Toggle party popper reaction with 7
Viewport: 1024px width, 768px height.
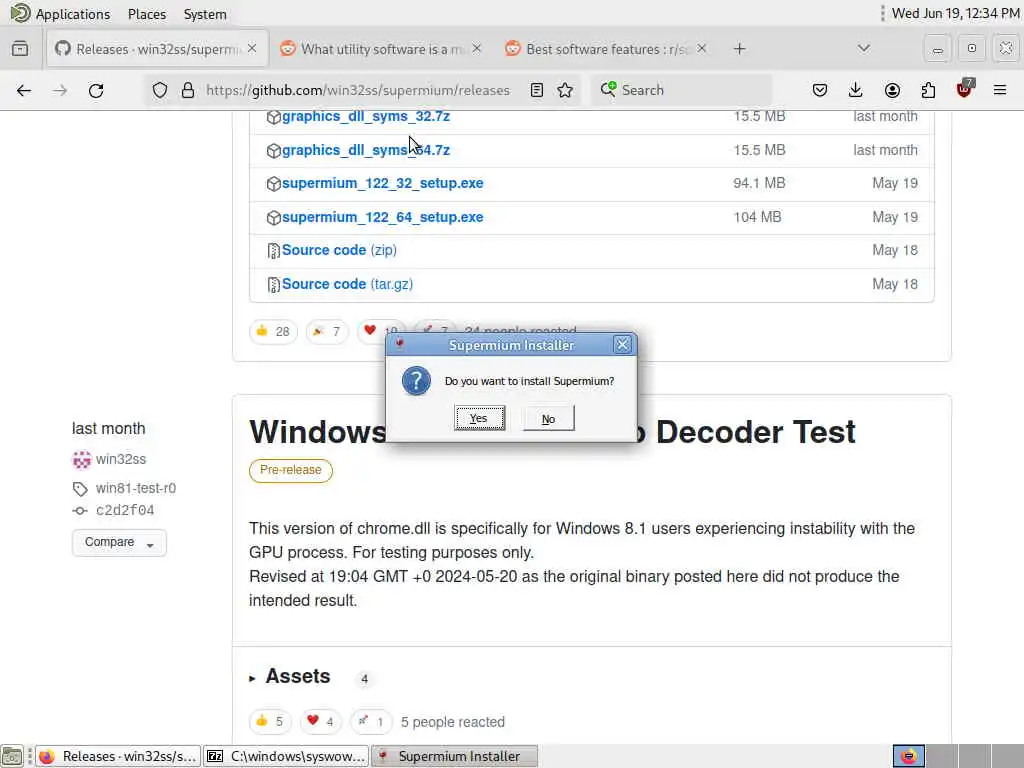(x=327, y=332)
